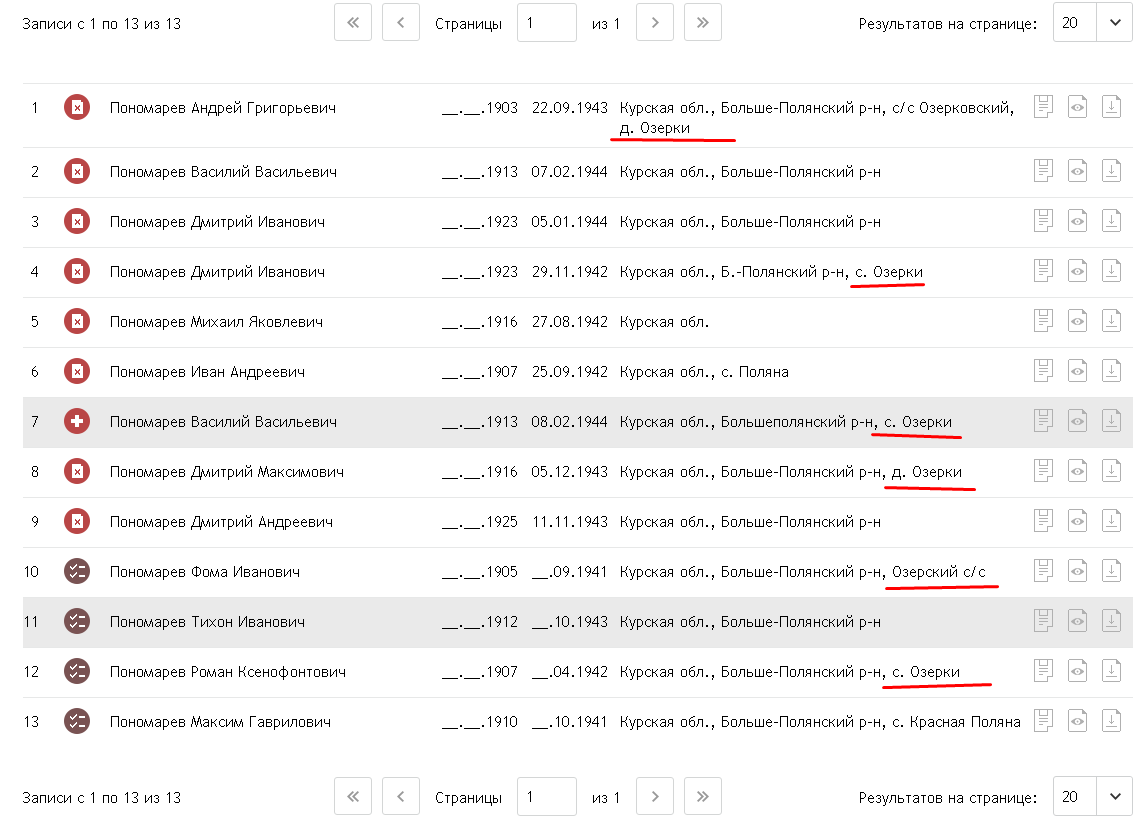Go to next page with top arrow

655,23
